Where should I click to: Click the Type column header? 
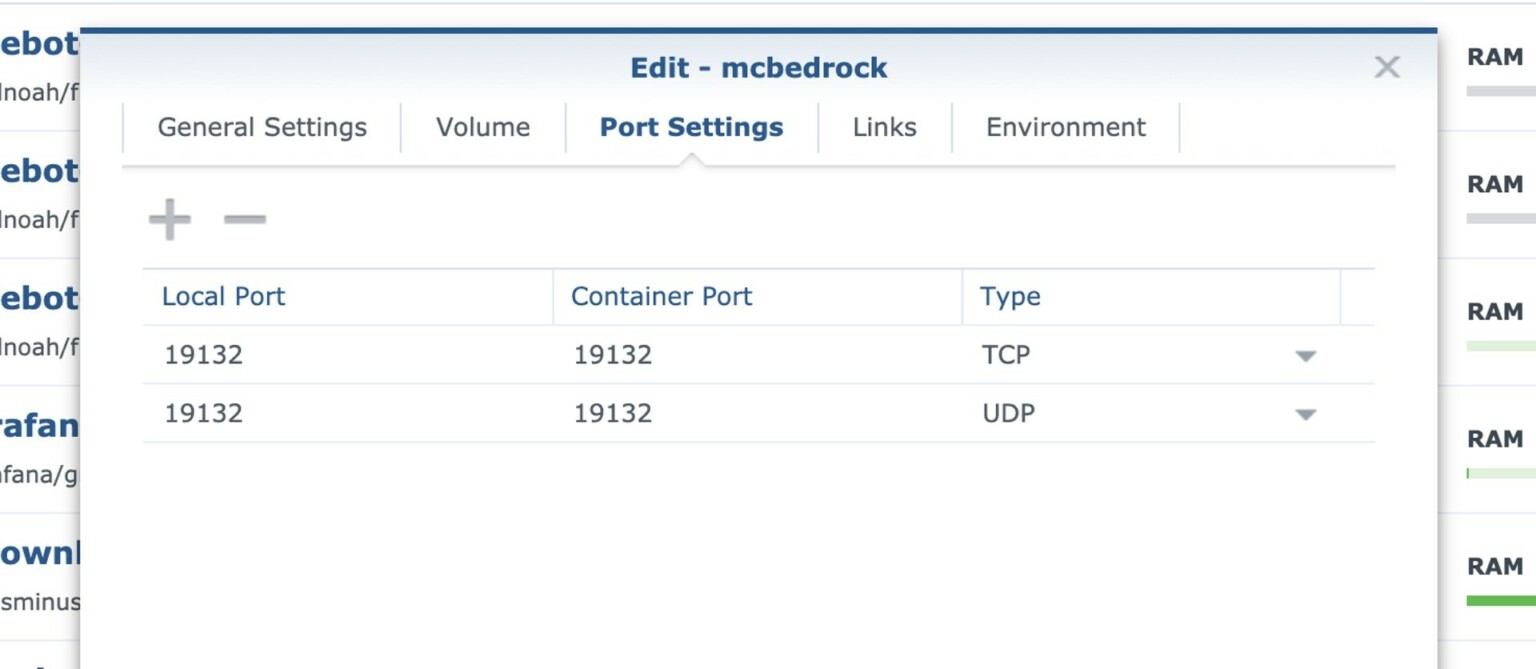[x=1010, y=296]
